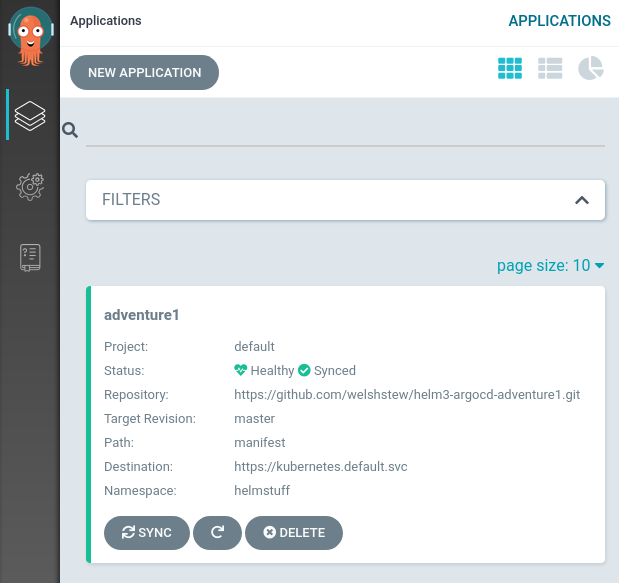
Task: Click the APPLICATIONS header title
Action: click(x=559, y=21)
